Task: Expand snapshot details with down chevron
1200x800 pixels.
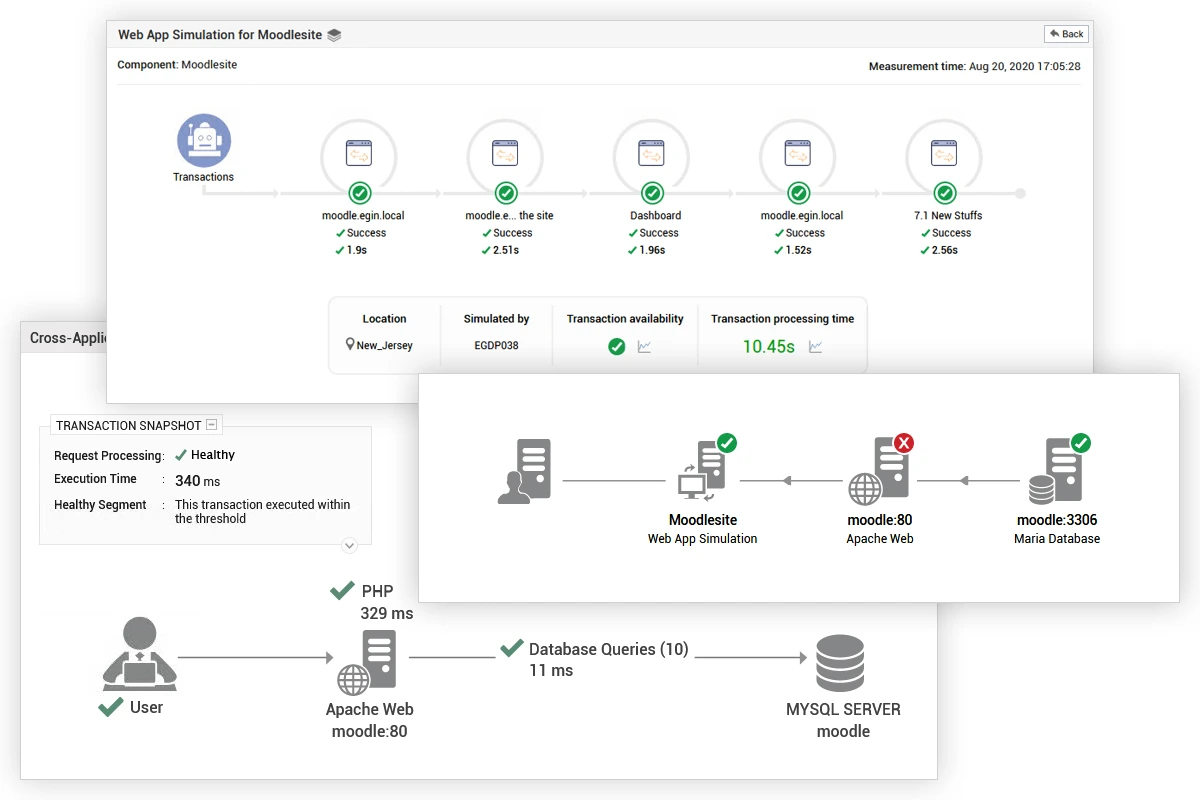Action: [x=349, y=546]
